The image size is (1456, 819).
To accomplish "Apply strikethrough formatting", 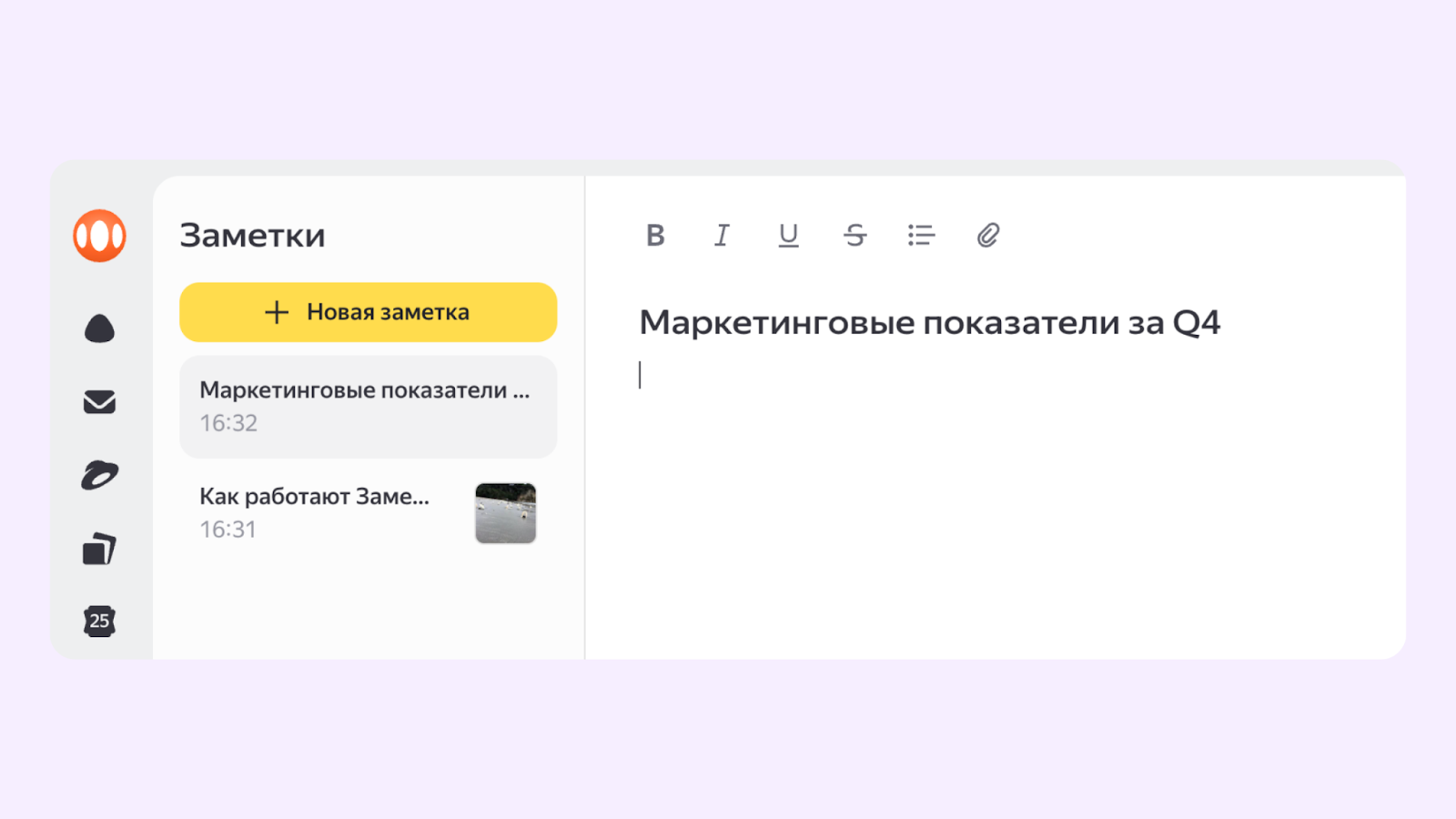I will 854,235.
